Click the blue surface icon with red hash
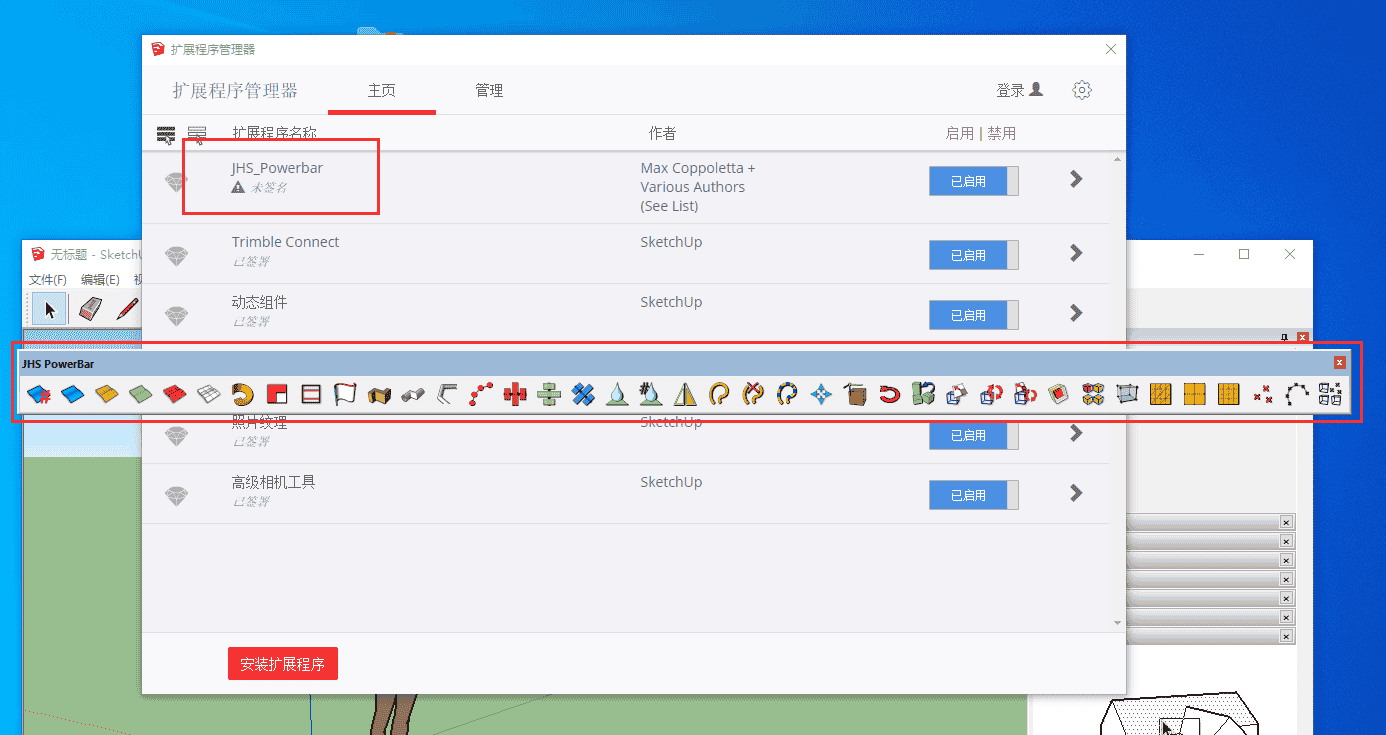The image size is (1386, 735). [x=39, y=394]
